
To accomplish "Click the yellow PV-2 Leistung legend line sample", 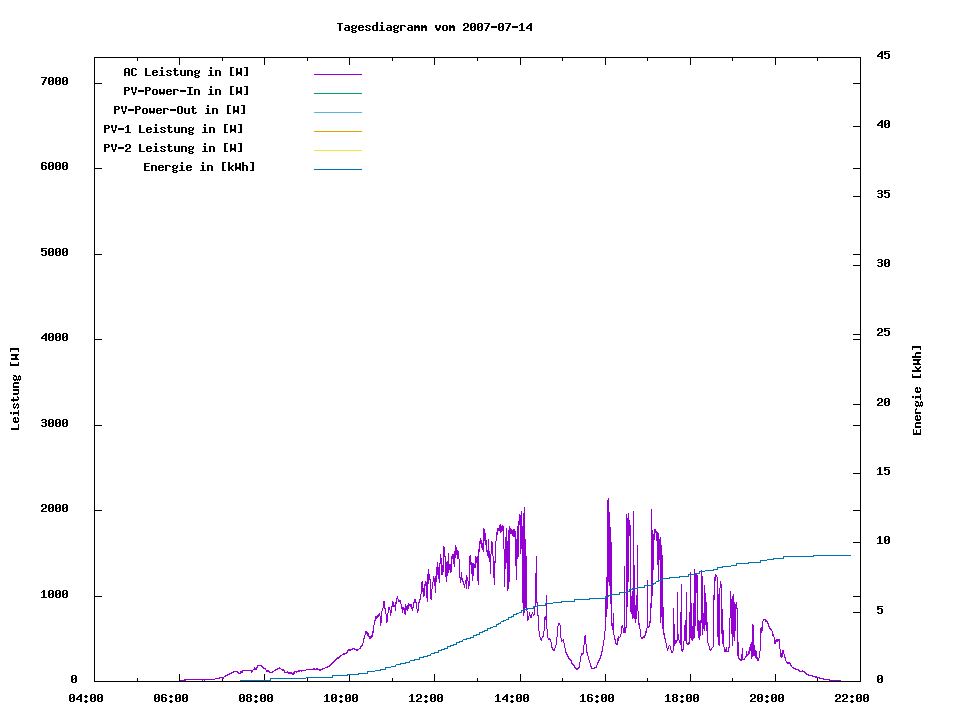I will [x=337, y=150].
